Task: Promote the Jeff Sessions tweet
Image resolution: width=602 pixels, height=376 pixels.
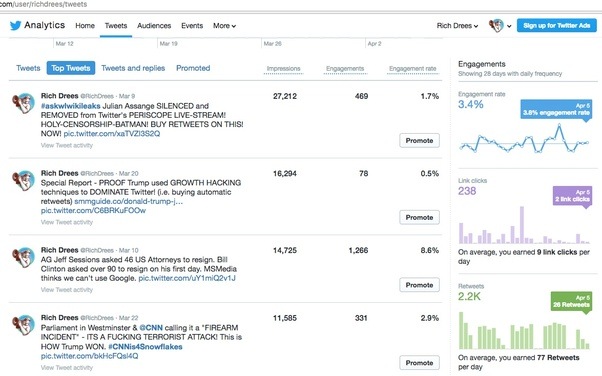Action: (x=419, y=285)
